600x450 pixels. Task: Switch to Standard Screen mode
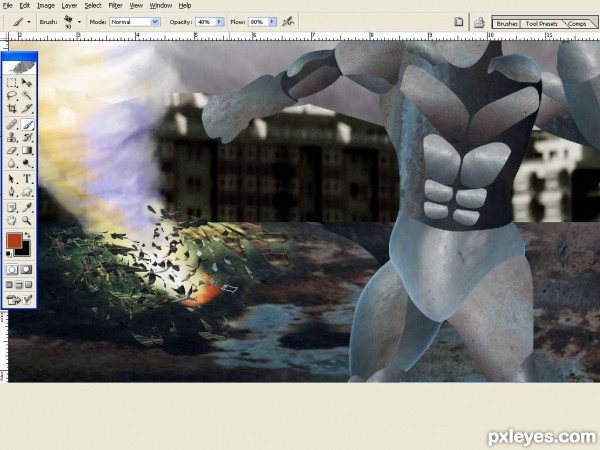pos(10,285)
